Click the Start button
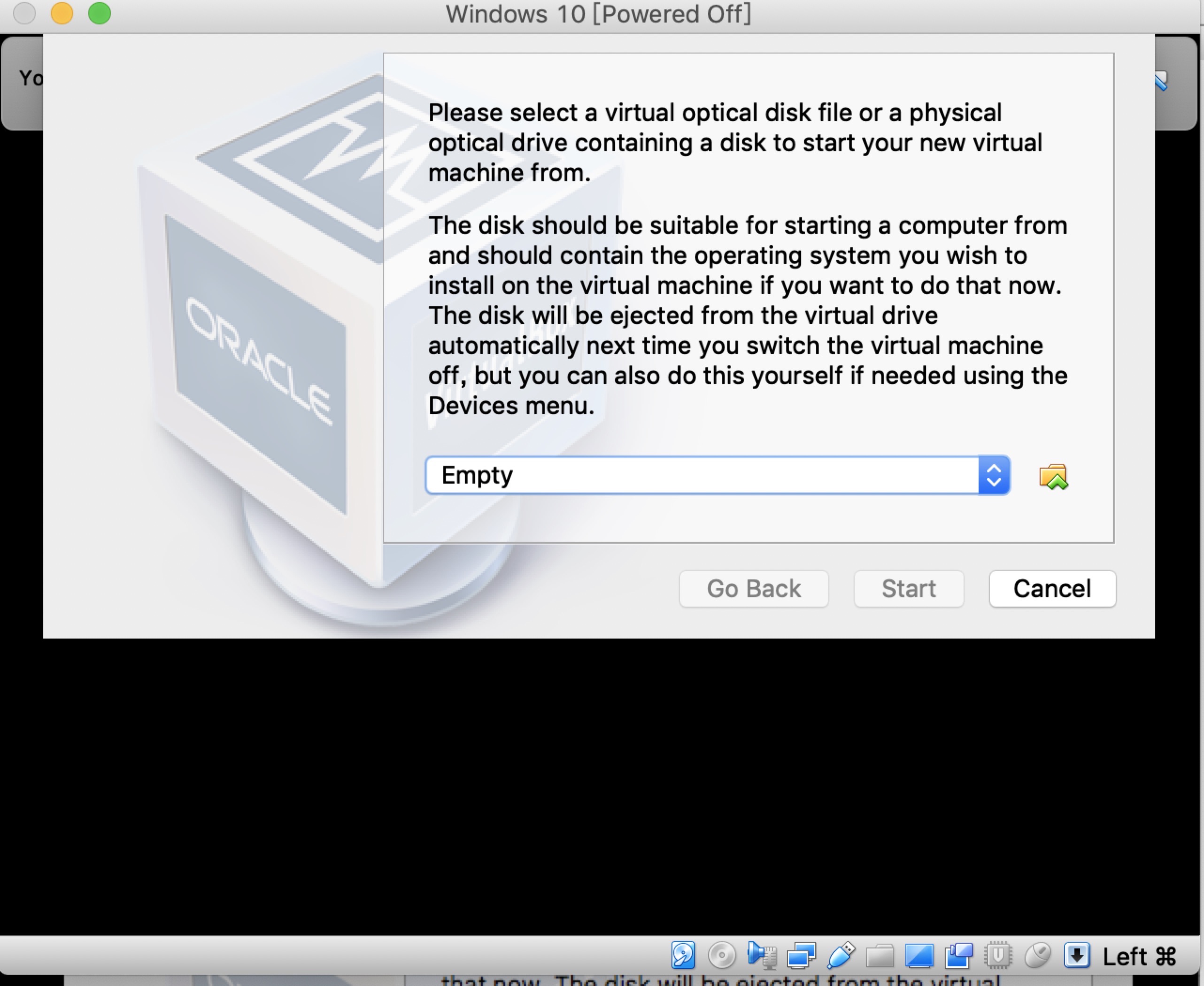This screenshot has width=1204, height=986. (x=909, y=589)
